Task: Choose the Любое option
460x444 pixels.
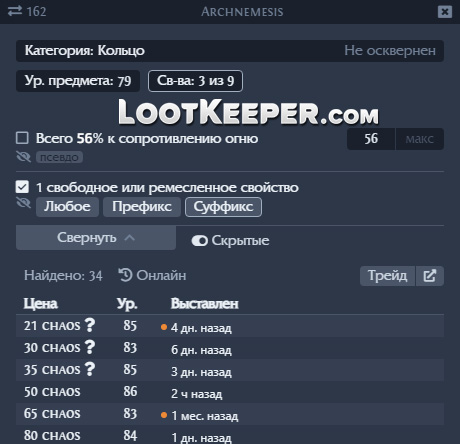Action: [x=67, y=207]
